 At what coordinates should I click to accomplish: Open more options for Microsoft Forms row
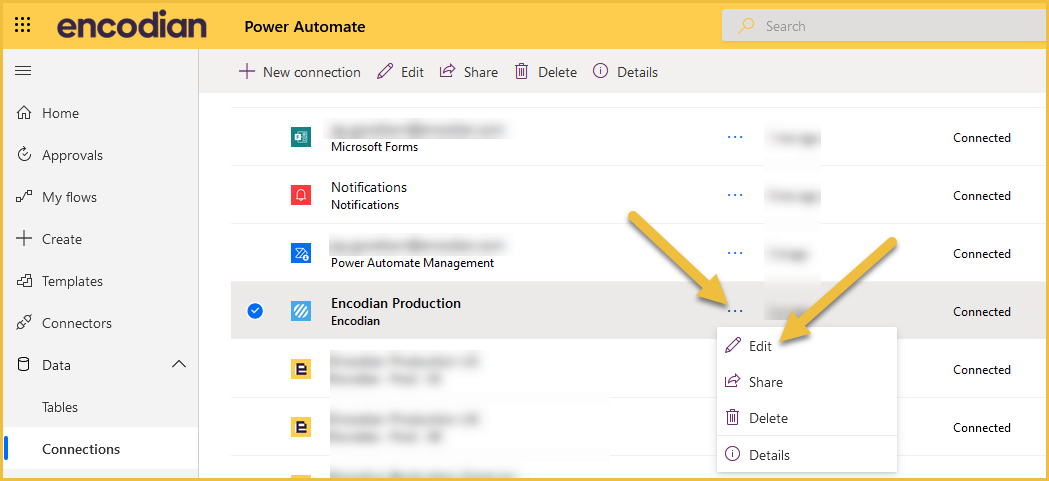pos(735,138)
